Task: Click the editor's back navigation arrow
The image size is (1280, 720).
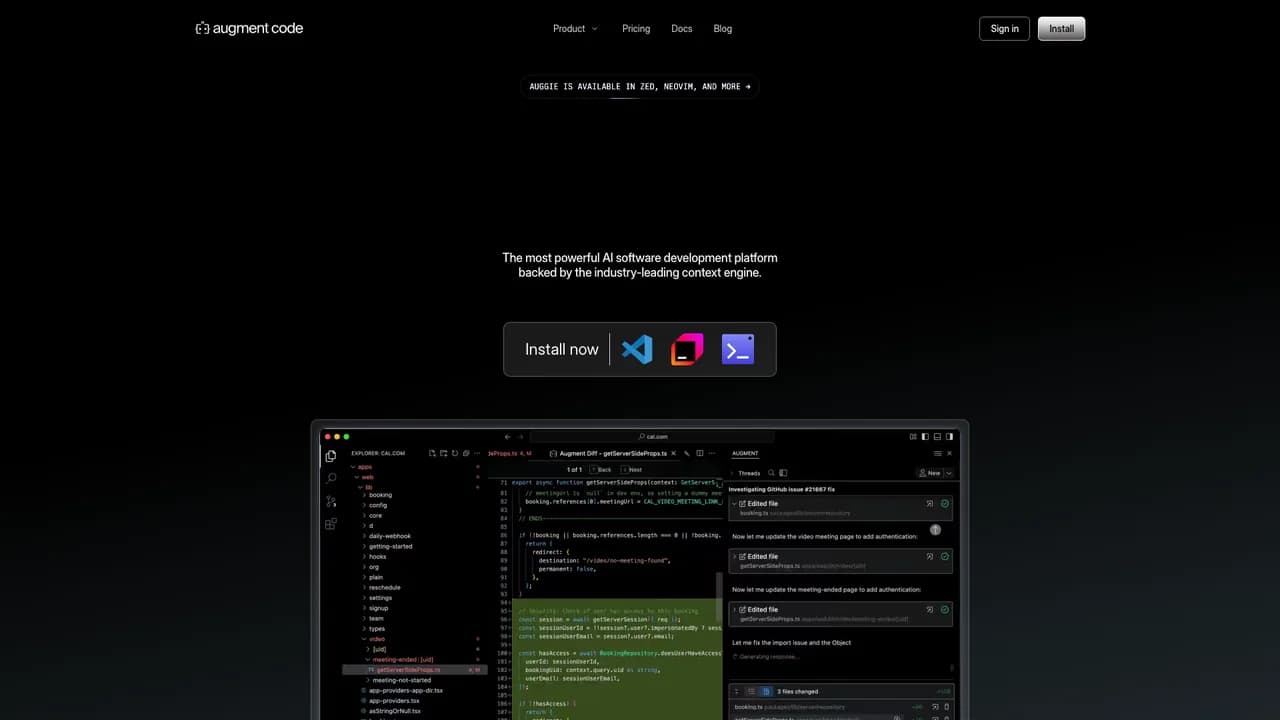Action: coord(507,437)
